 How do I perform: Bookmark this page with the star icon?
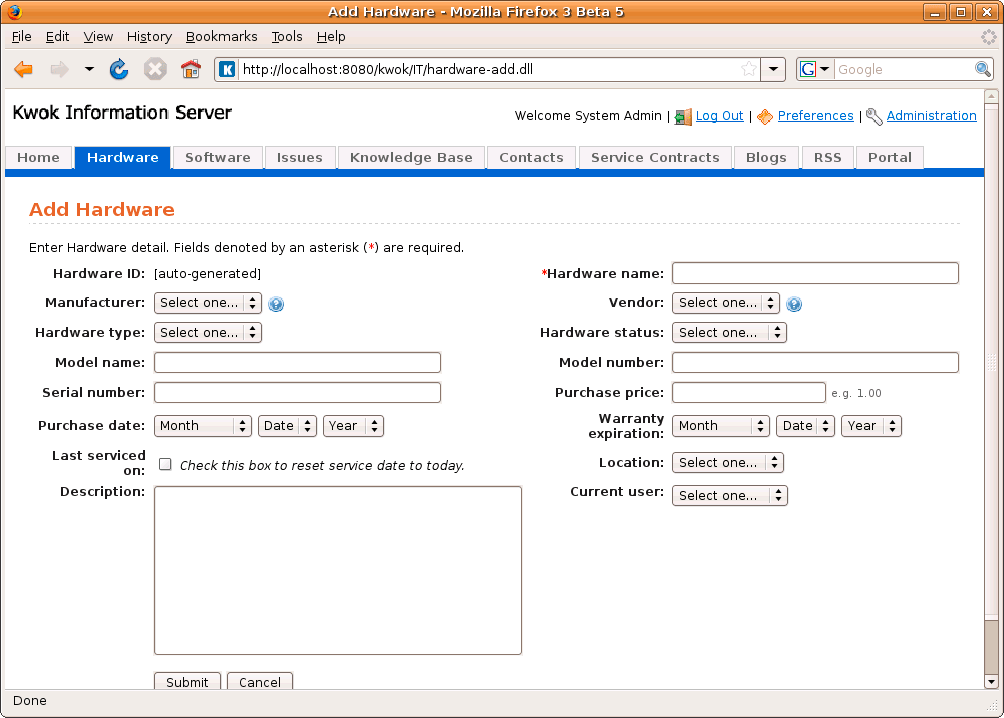point(749,69)
